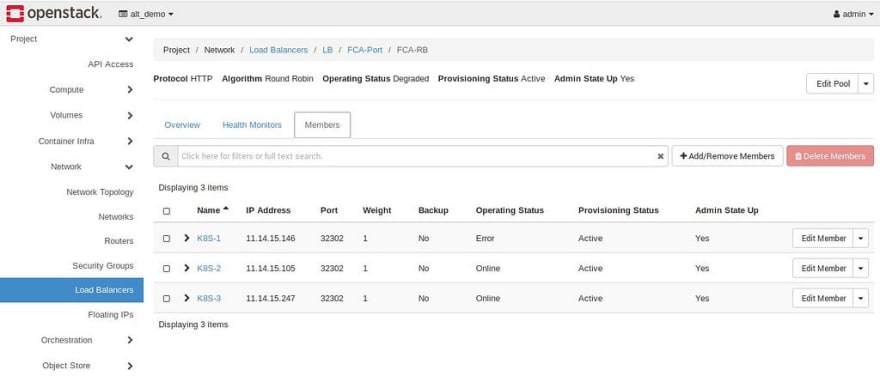
Task: Select Load Balancers in the sidebar
Action: [x=72, y=290]
